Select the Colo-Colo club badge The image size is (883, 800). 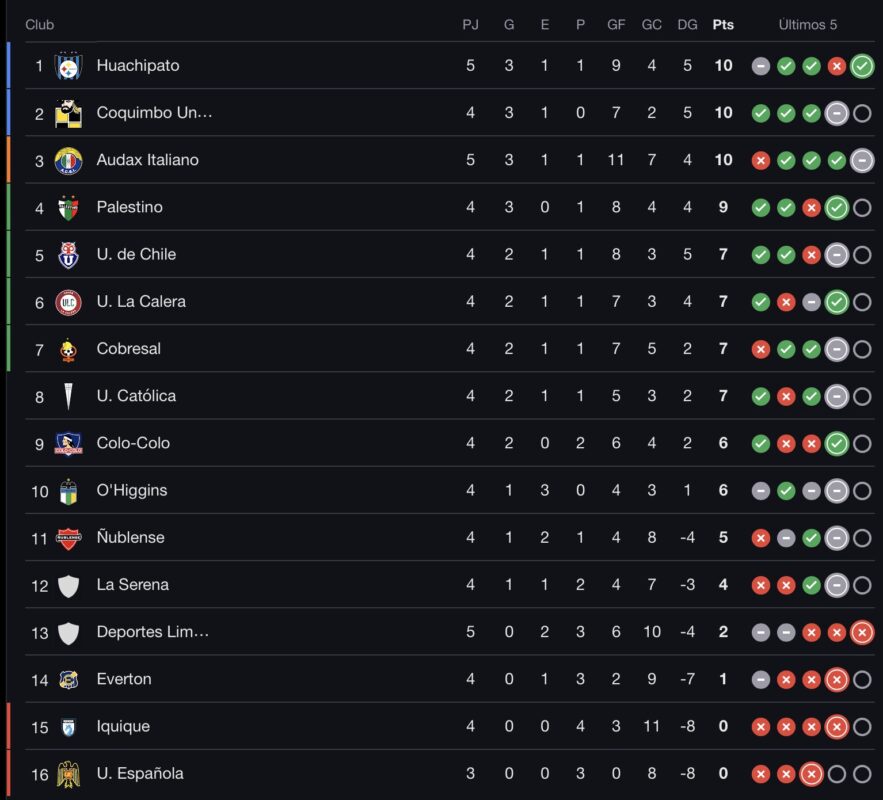click(x=70, y=442)
